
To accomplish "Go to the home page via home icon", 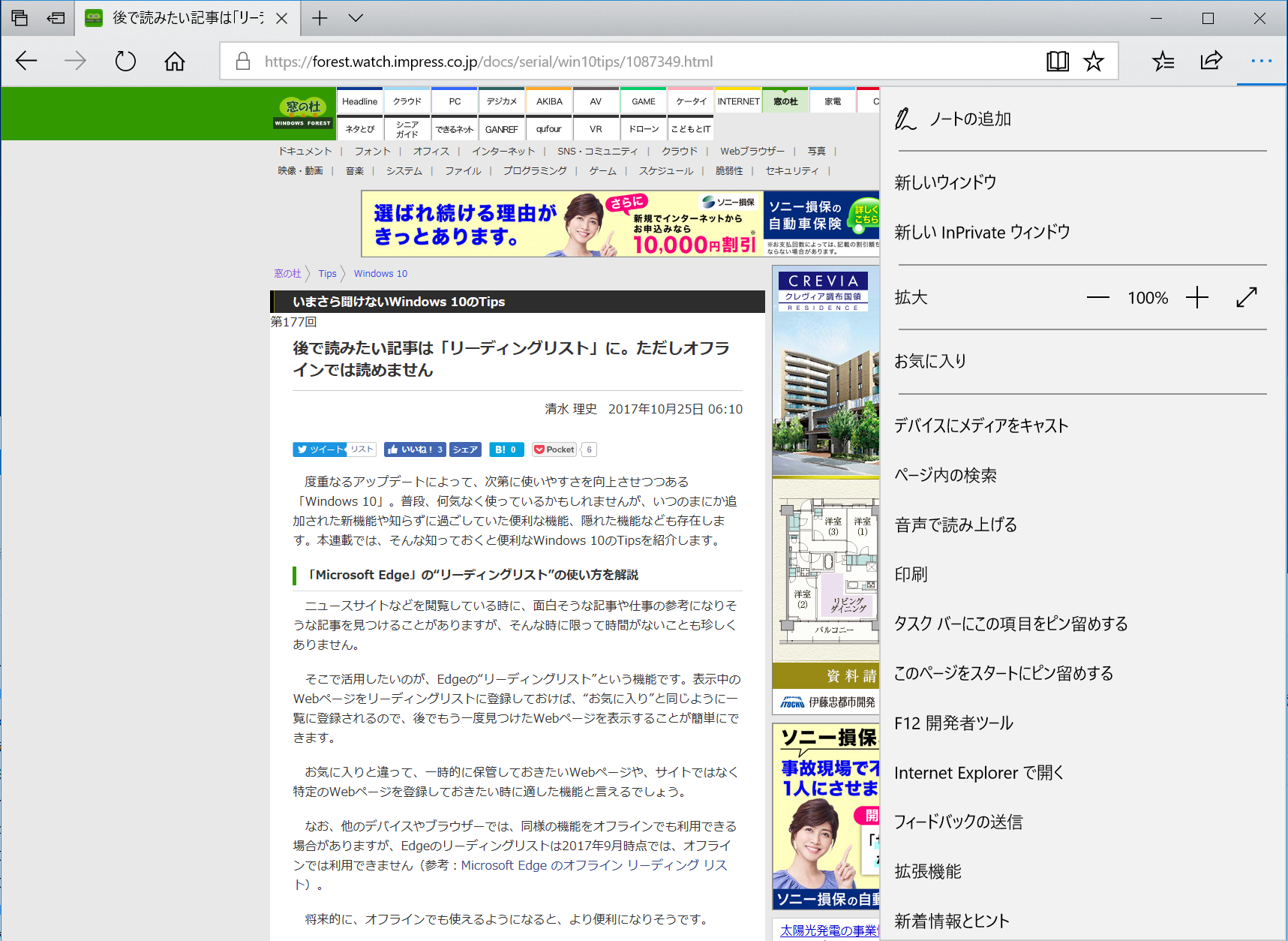I will (174, 61).
